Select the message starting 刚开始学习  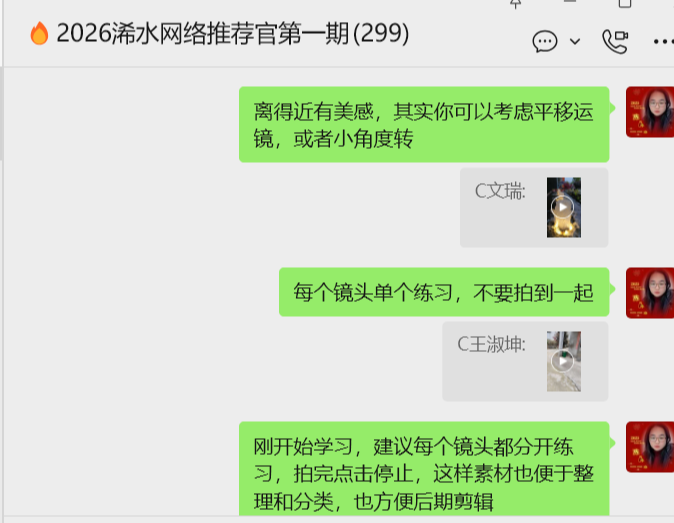pos(424,468)
